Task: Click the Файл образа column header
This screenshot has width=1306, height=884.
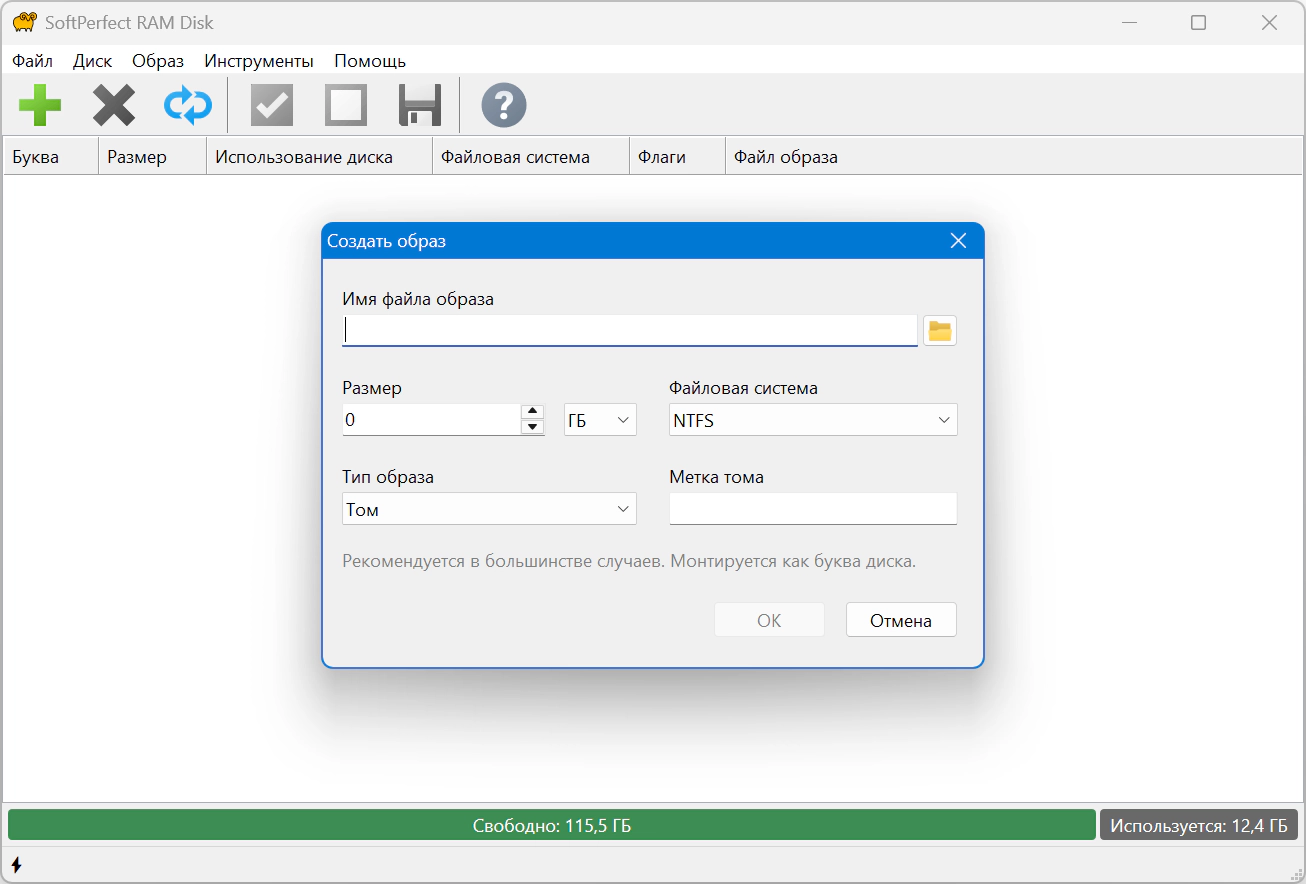Action: [1013, 157]
